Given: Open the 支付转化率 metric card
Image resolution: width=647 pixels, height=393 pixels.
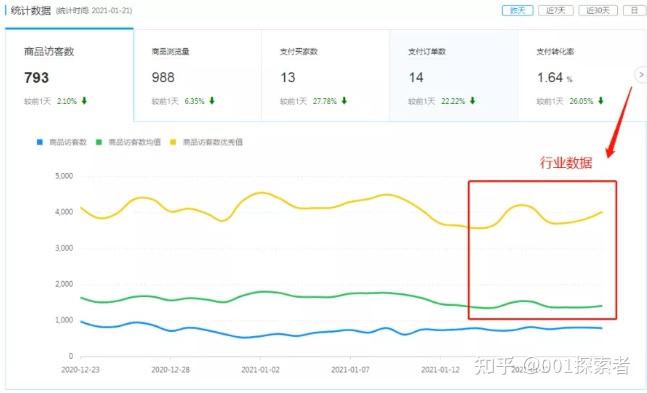Looking at the screenshot, I should (582, 75).
